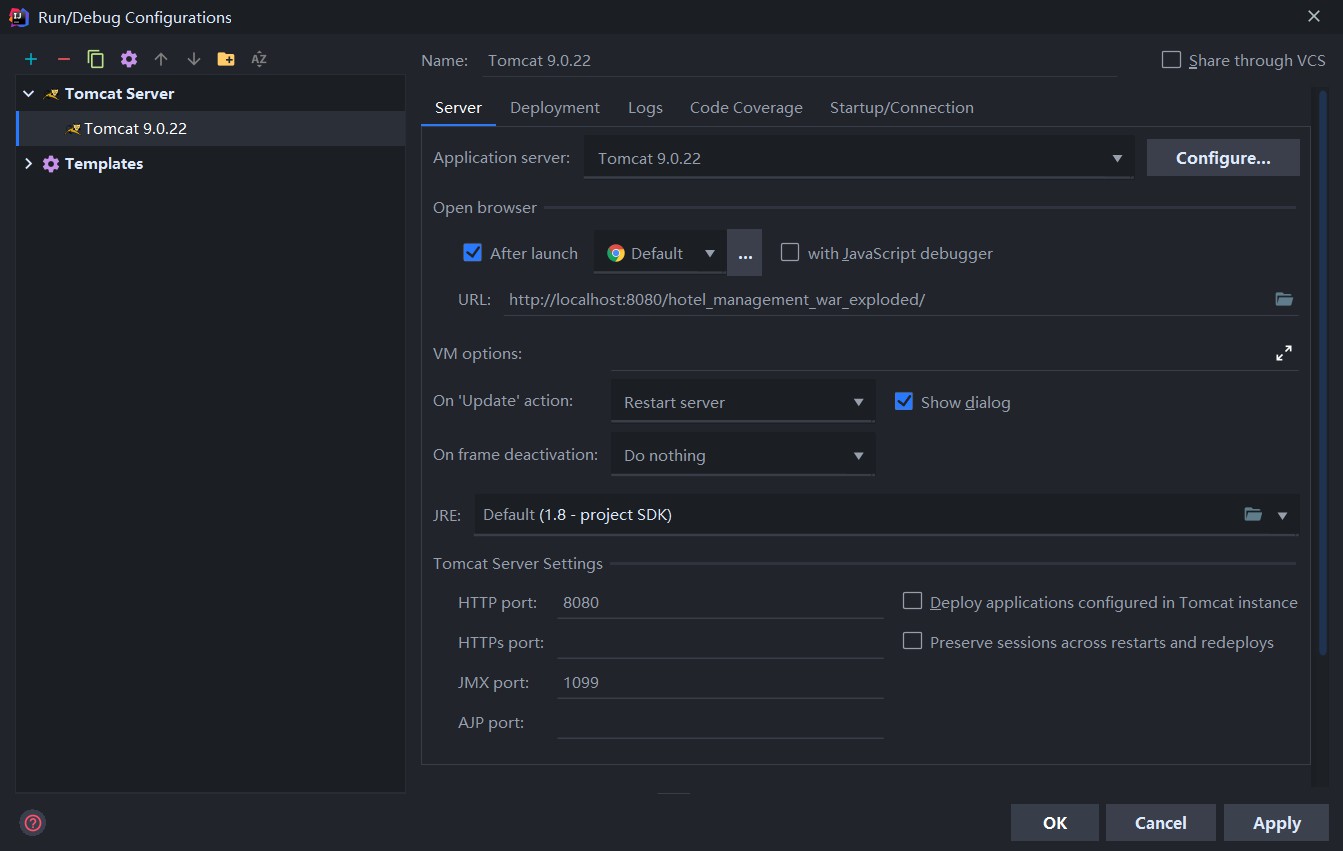Browse for URL using folder icon
The height and width of the screenshot is (851, 1343).
[1284, 299]
